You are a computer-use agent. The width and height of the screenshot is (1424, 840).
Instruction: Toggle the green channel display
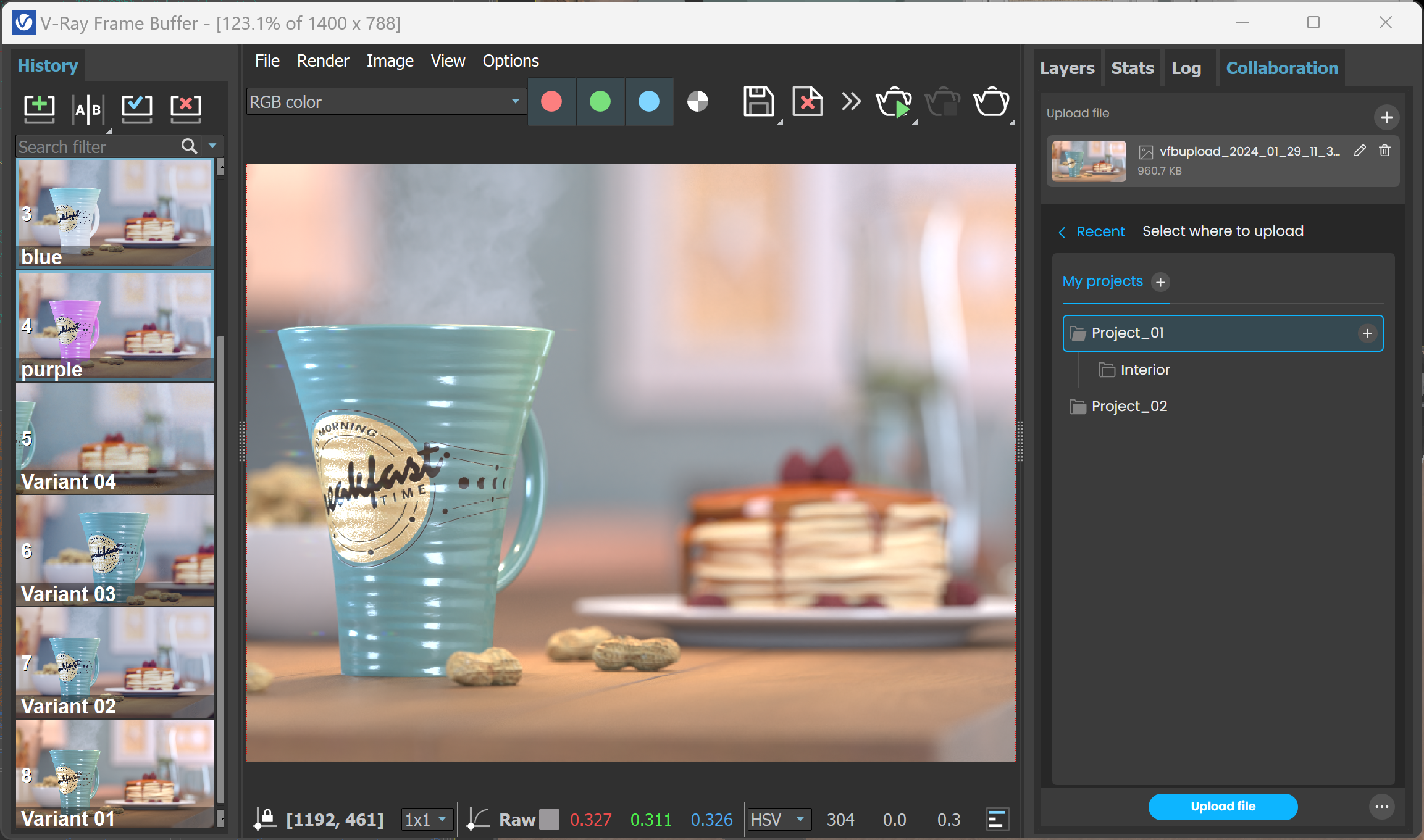click(x=600, y=102)
